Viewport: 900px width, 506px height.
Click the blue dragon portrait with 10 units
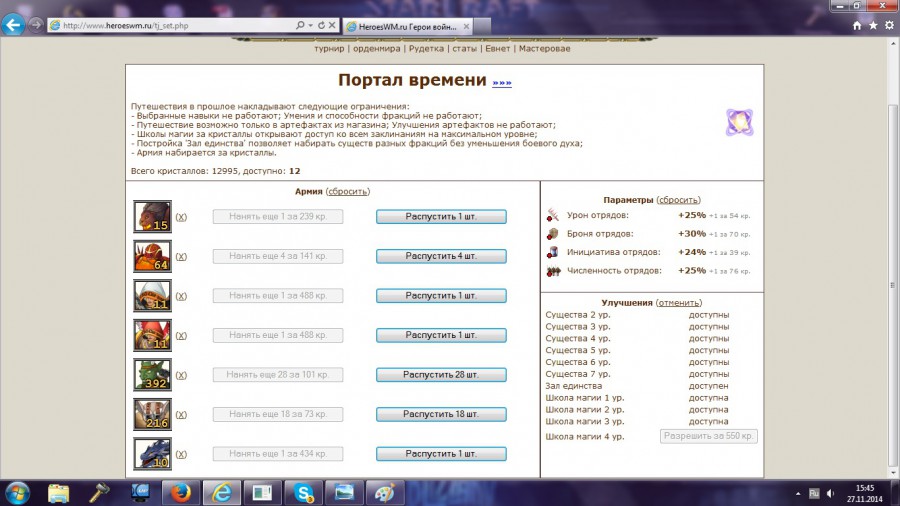click(152, 454)
